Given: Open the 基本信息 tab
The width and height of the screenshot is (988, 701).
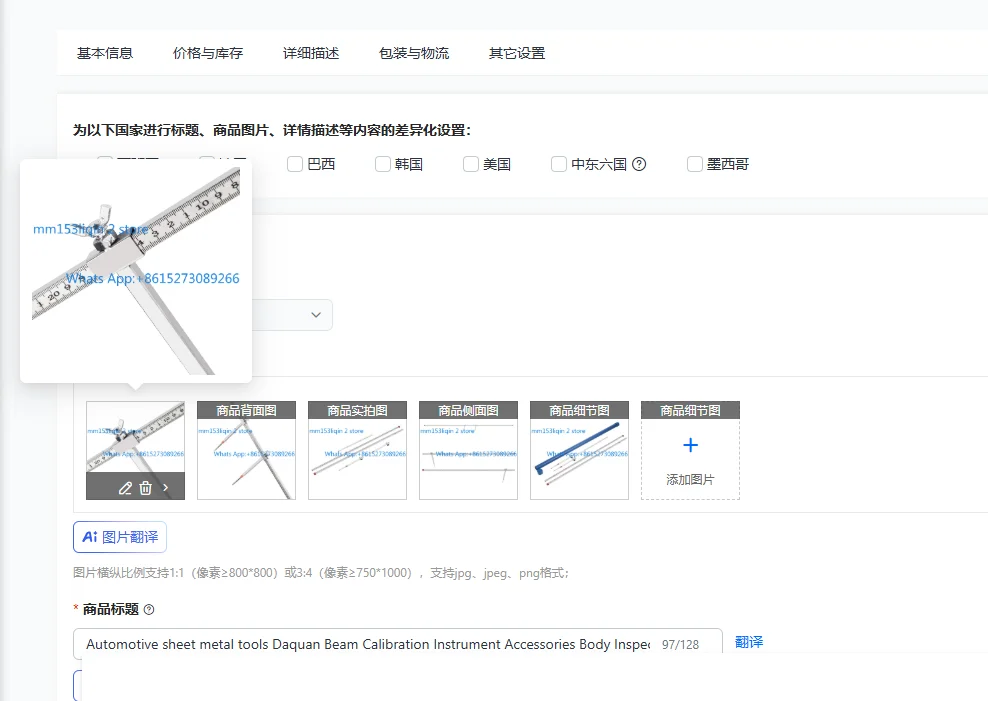Looking at the screenshot, I should point(105,54).
